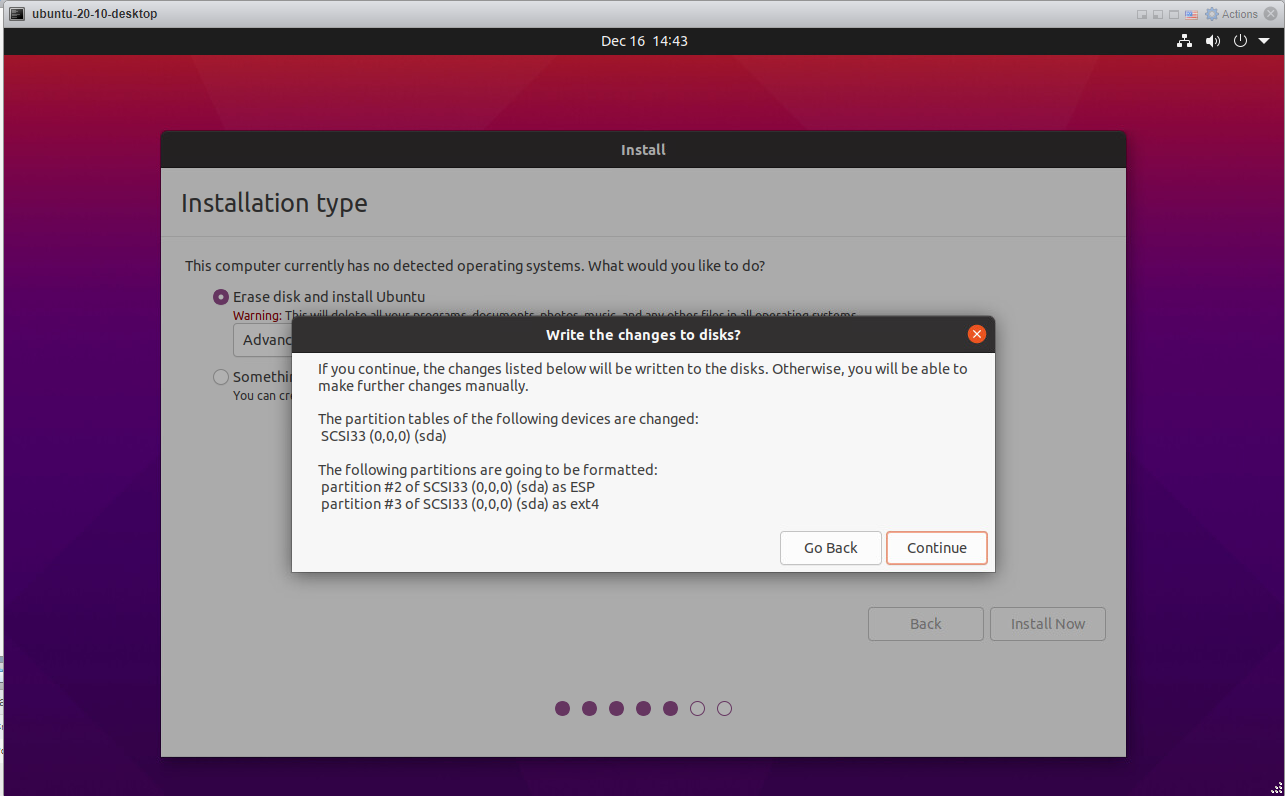Viewport: 1285px width, 796px height.
Task: Click the console terminal icon beside ubuntu-20-10-desktop
Action: click(17, 14)
